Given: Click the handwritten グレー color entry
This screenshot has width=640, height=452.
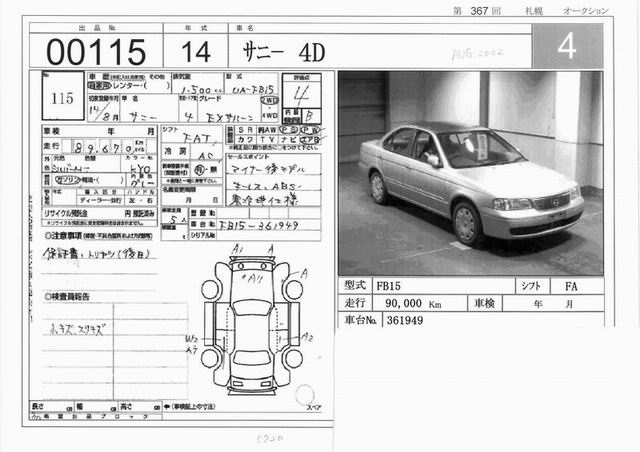Looking at the screenshot, I should click(142, 182).
